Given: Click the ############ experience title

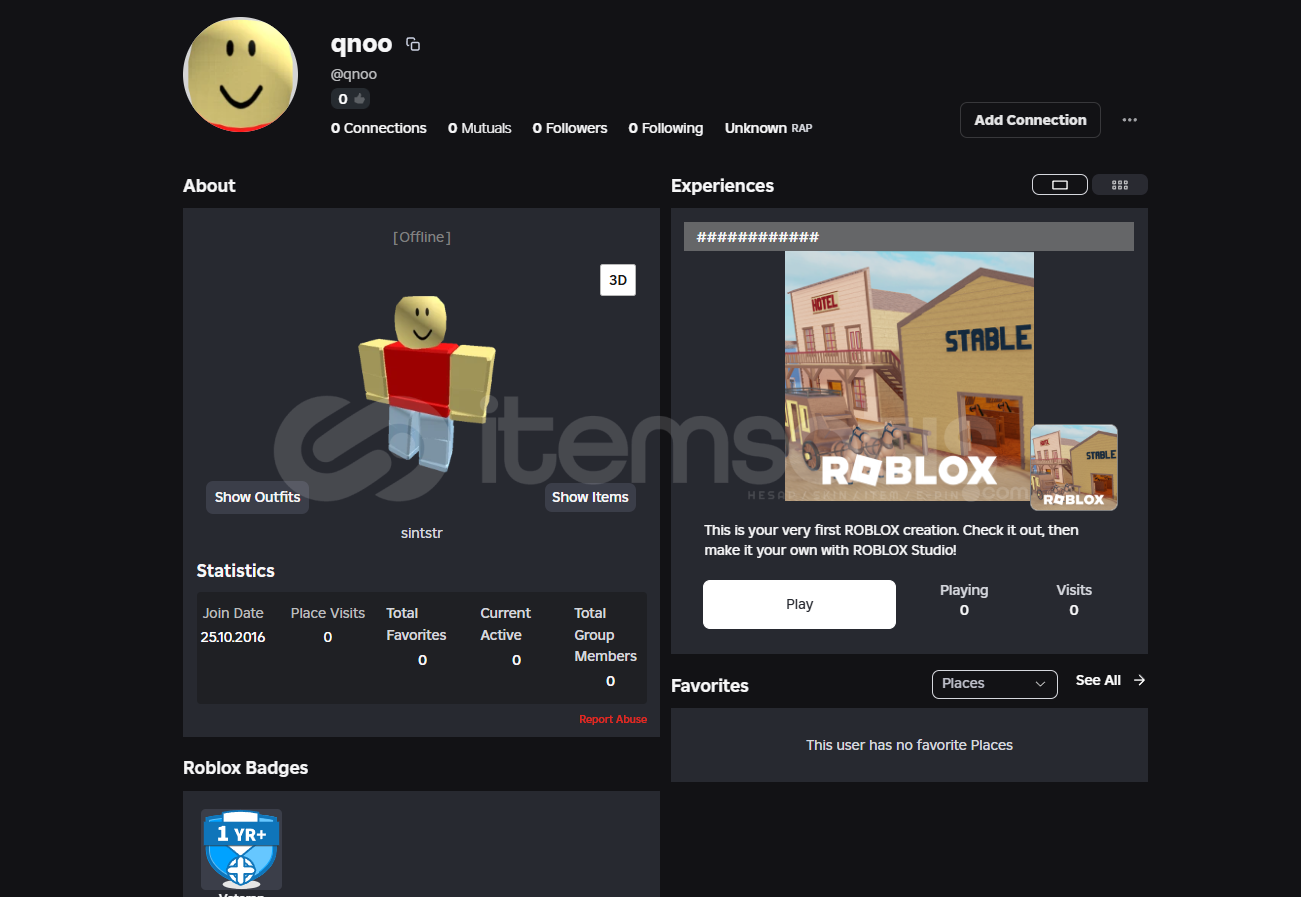Looking at the screenshot, I should [x=758, y=237].
